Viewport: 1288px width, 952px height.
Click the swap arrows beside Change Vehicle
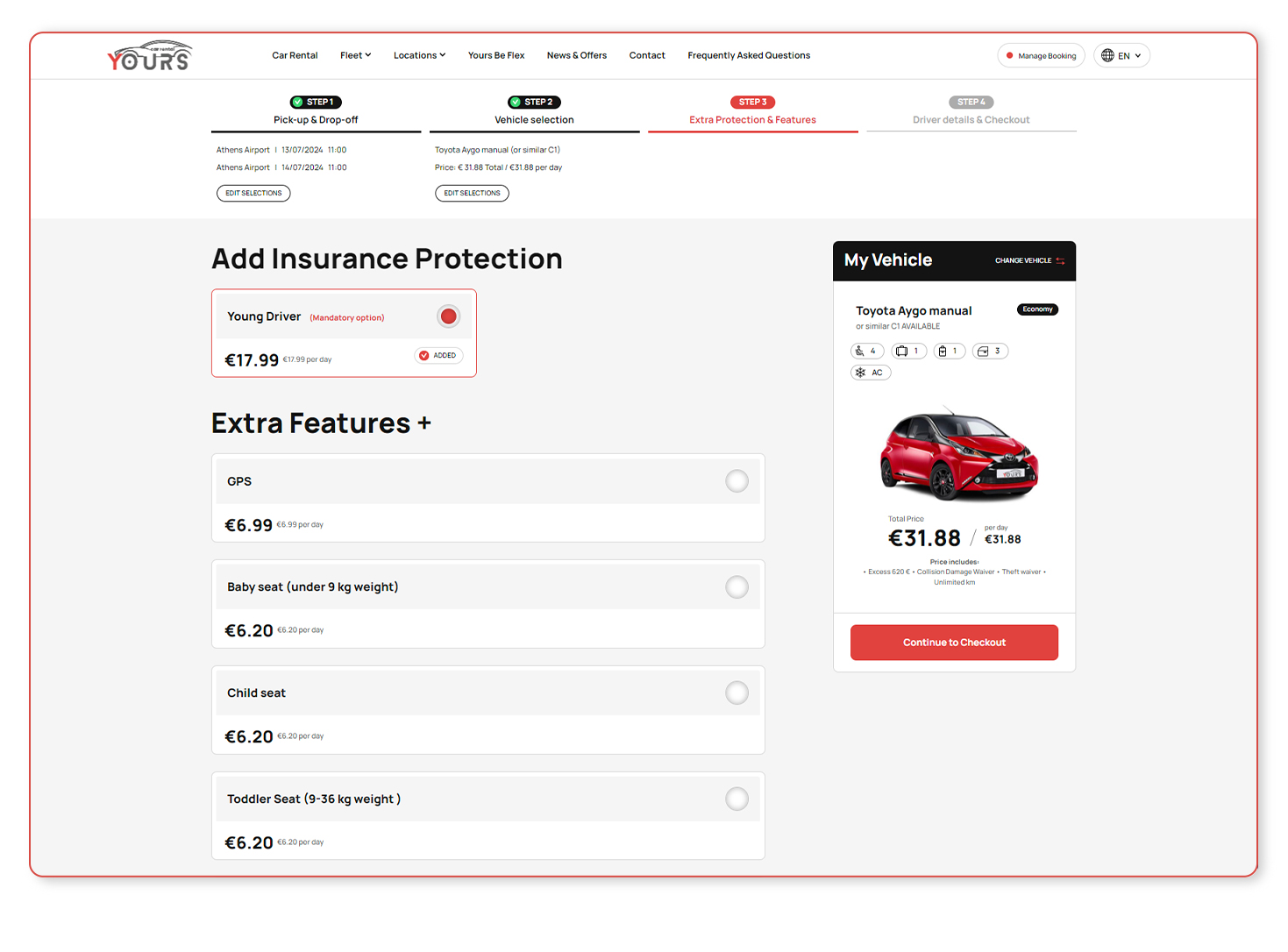[1060, 261]
